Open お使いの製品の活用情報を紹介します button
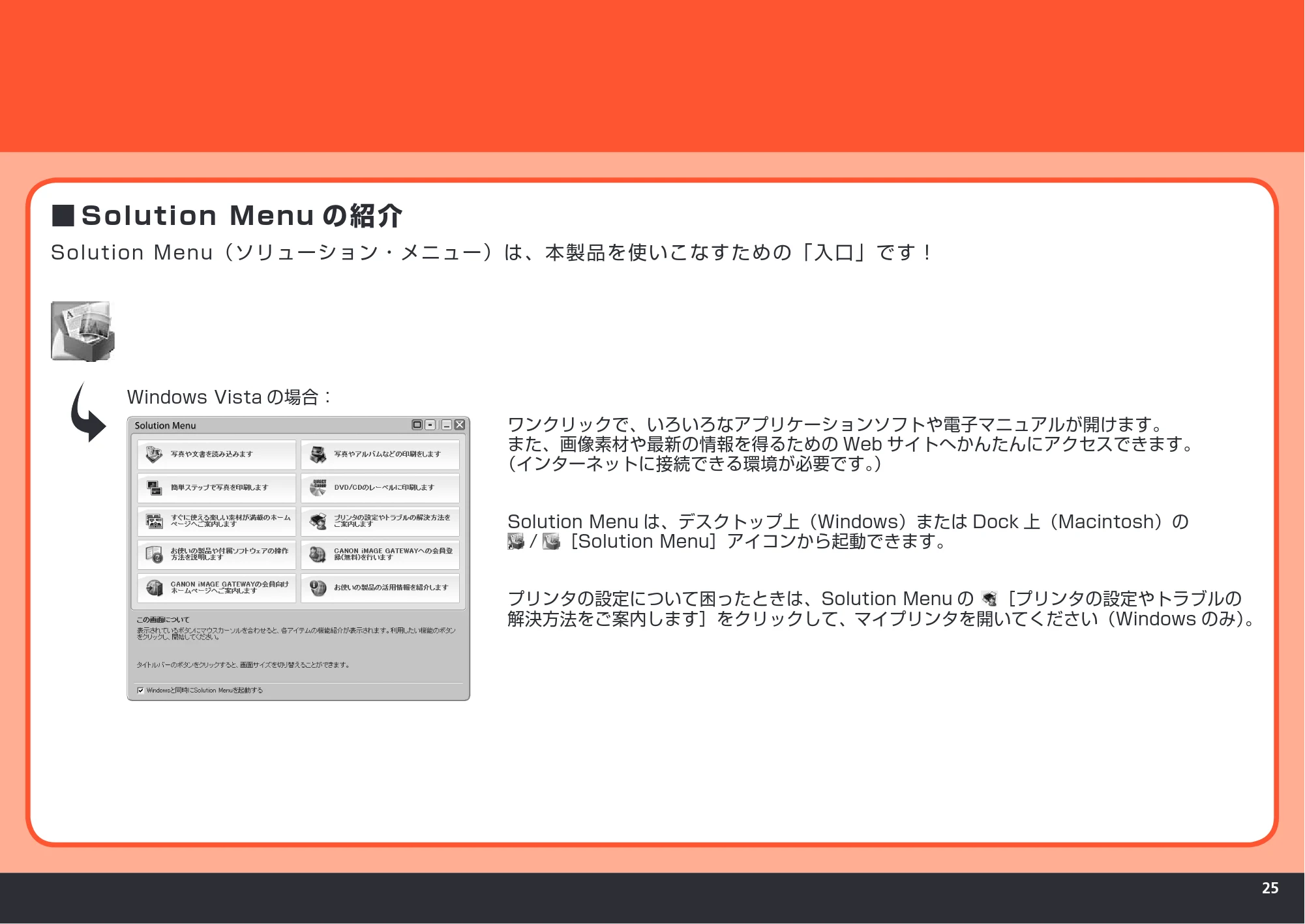Viewport: 1305px width, 924px height. click(380, 588)
